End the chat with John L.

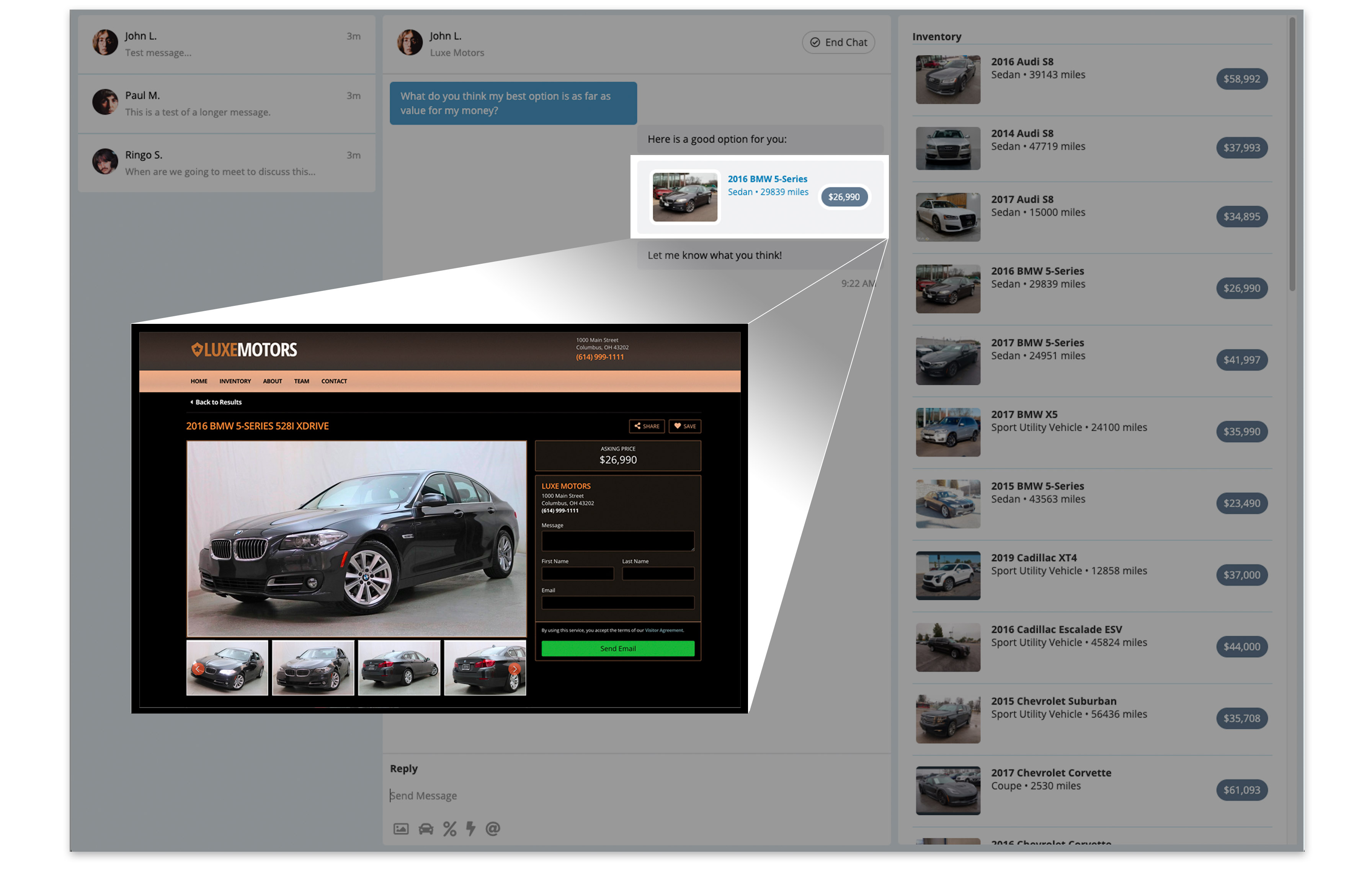click(838, 42)
